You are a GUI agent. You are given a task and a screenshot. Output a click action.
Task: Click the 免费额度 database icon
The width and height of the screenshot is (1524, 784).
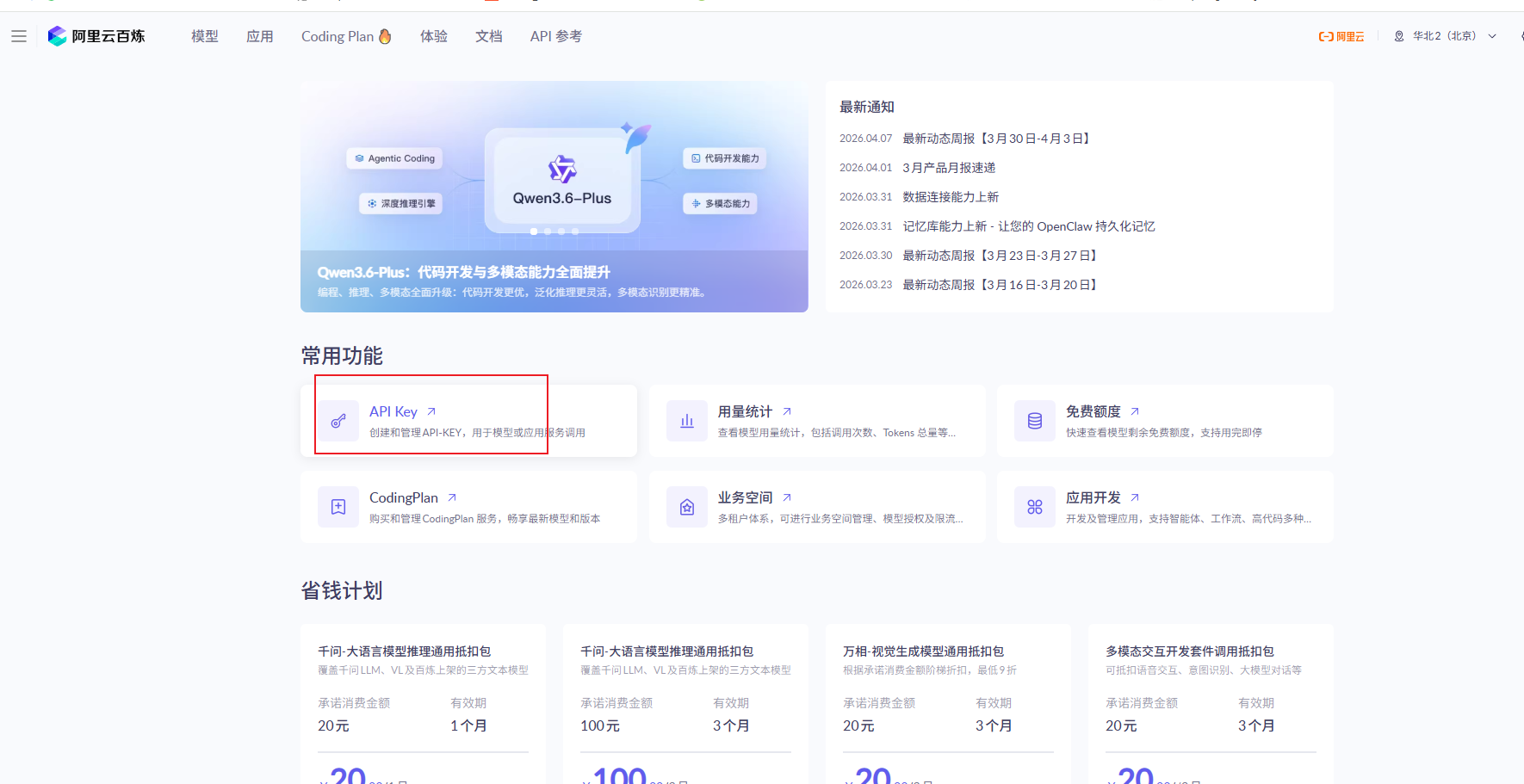(x=1035, y=421)
